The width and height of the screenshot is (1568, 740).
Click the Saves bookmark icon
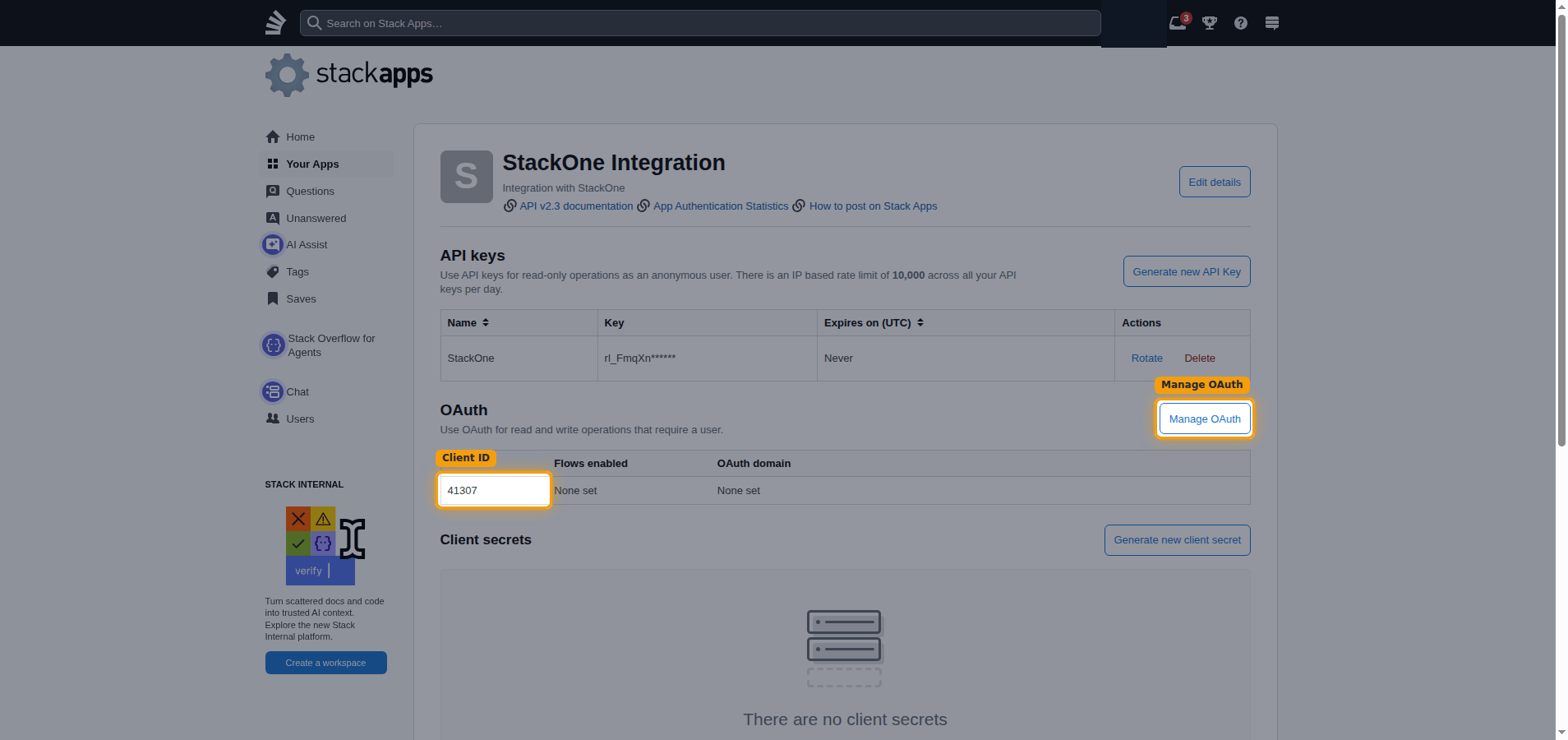point(273,298)
